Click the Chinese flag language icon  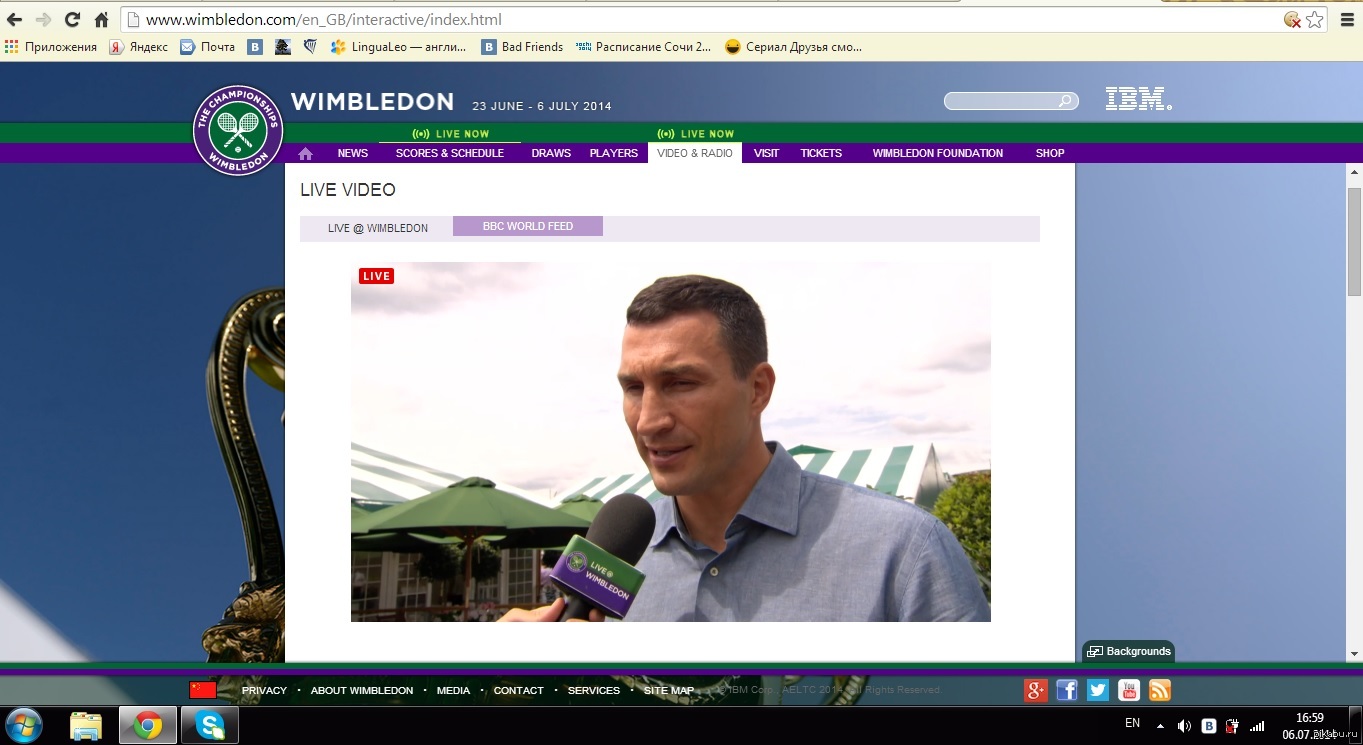203,690
